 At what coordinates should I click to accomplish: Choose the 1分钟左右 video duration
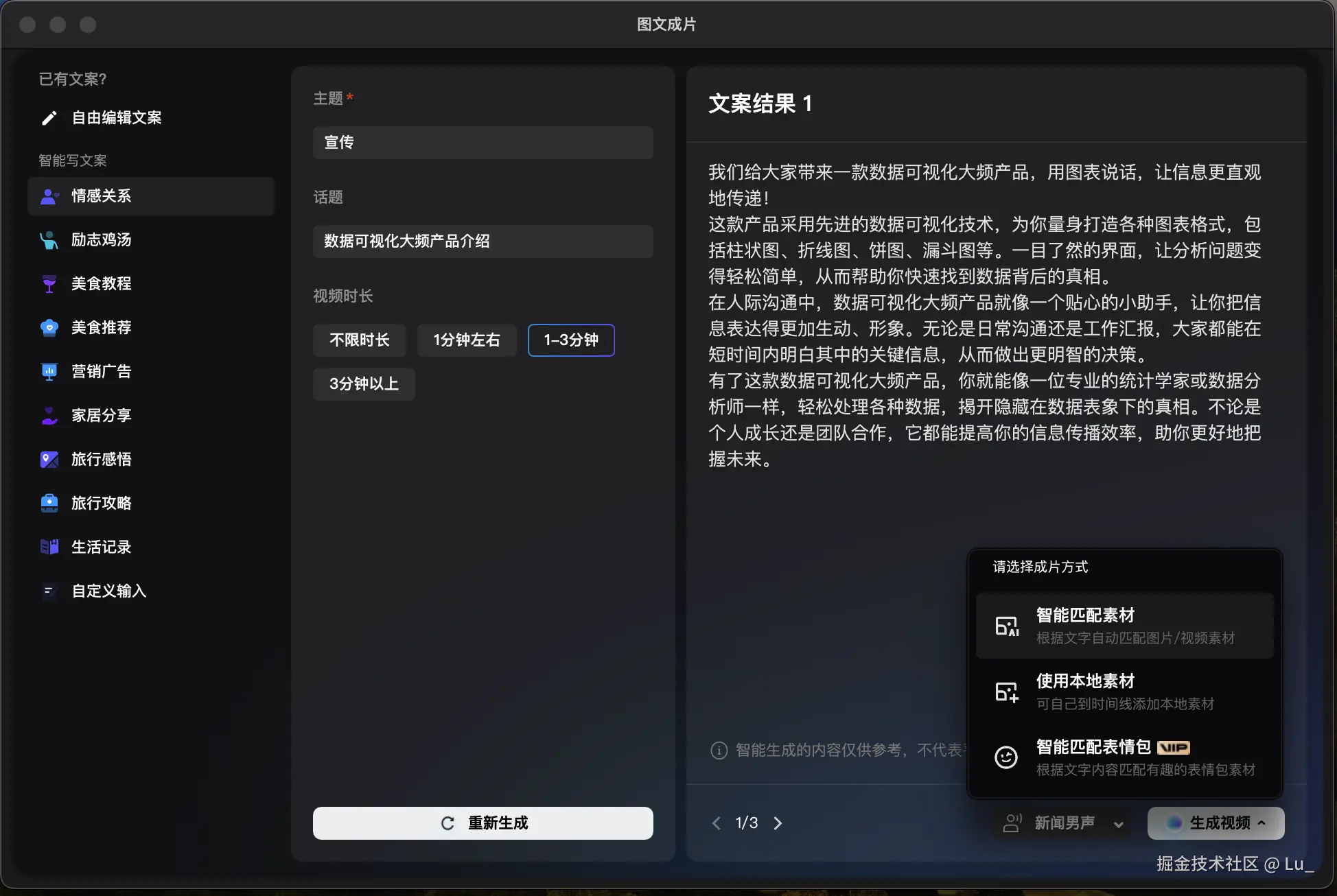coord(467,340)
